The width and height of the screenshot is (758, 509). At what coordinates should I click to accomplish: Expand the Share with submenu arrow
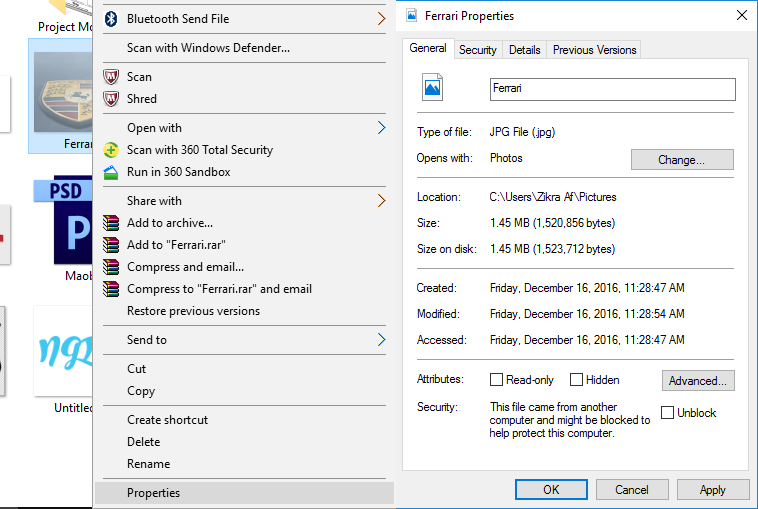(x=381, y=201)
